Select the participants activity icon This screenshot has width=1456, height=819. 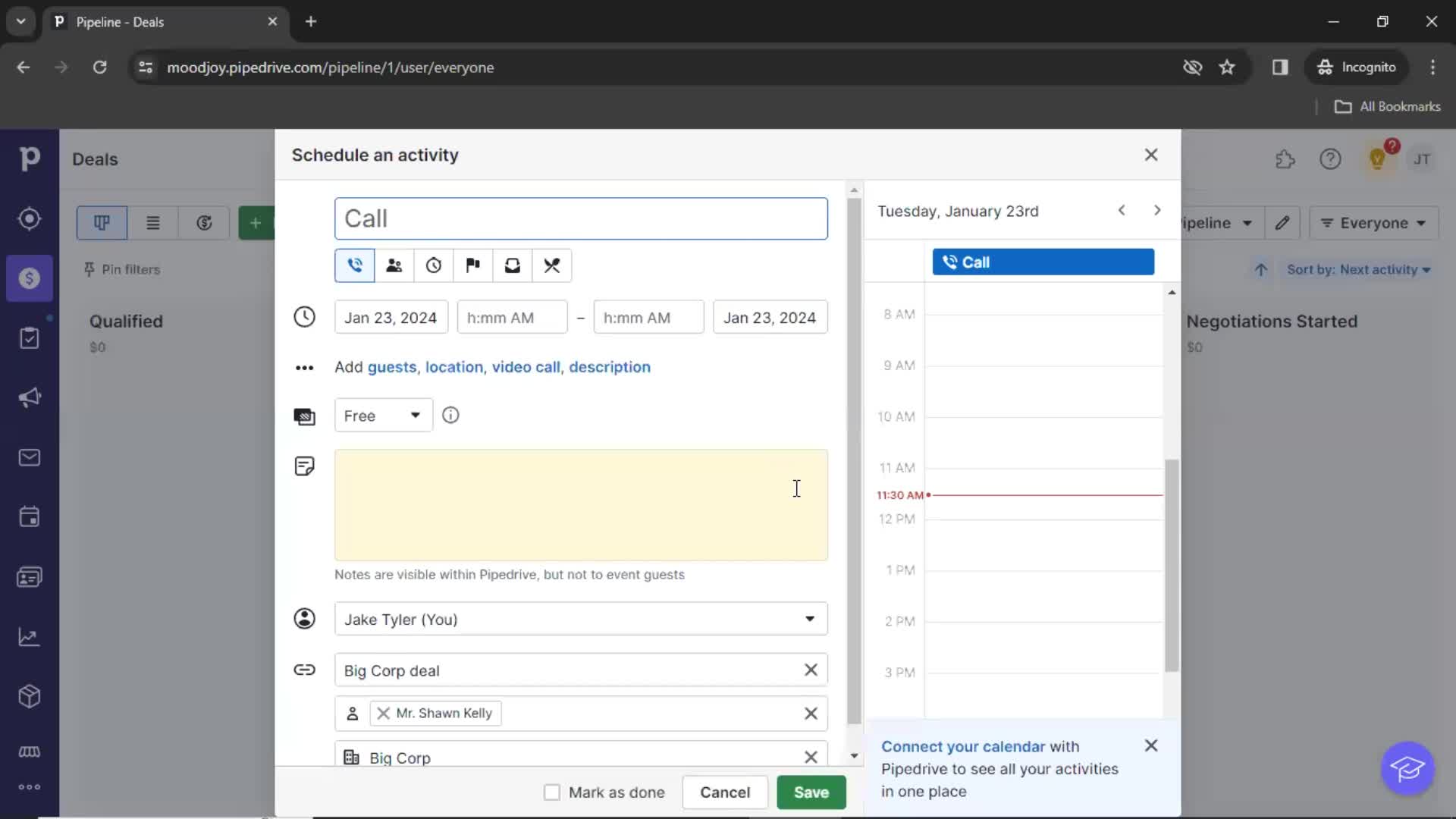pos(394,265)
